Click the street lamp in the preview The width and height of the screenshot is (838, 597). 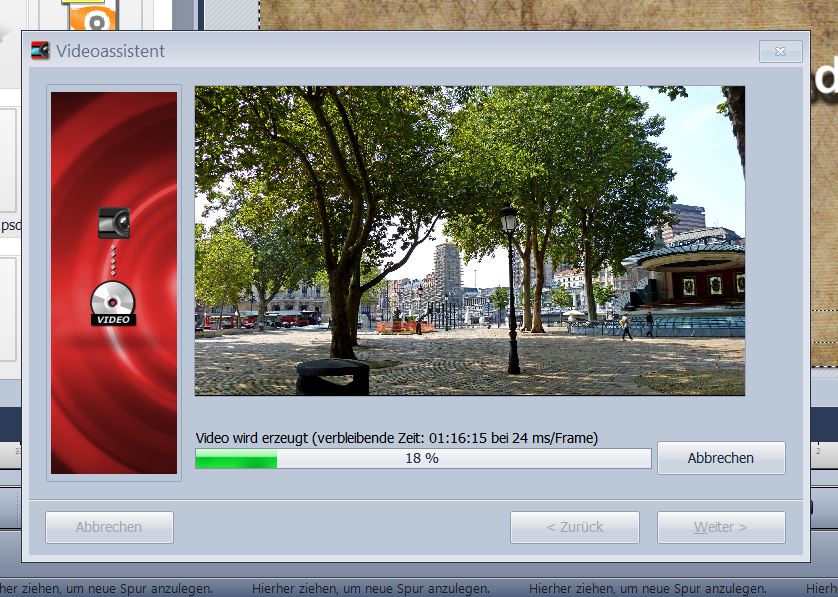510,280
